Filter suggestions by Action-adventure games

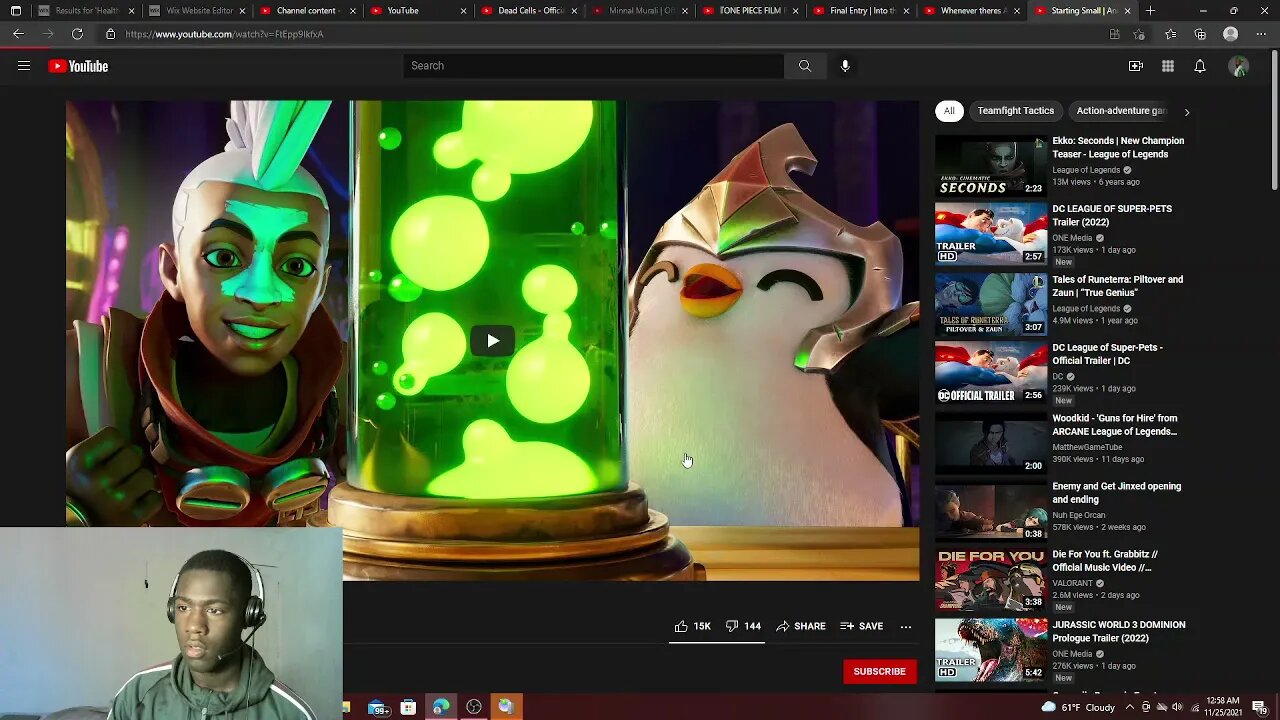click(1121, 111)
